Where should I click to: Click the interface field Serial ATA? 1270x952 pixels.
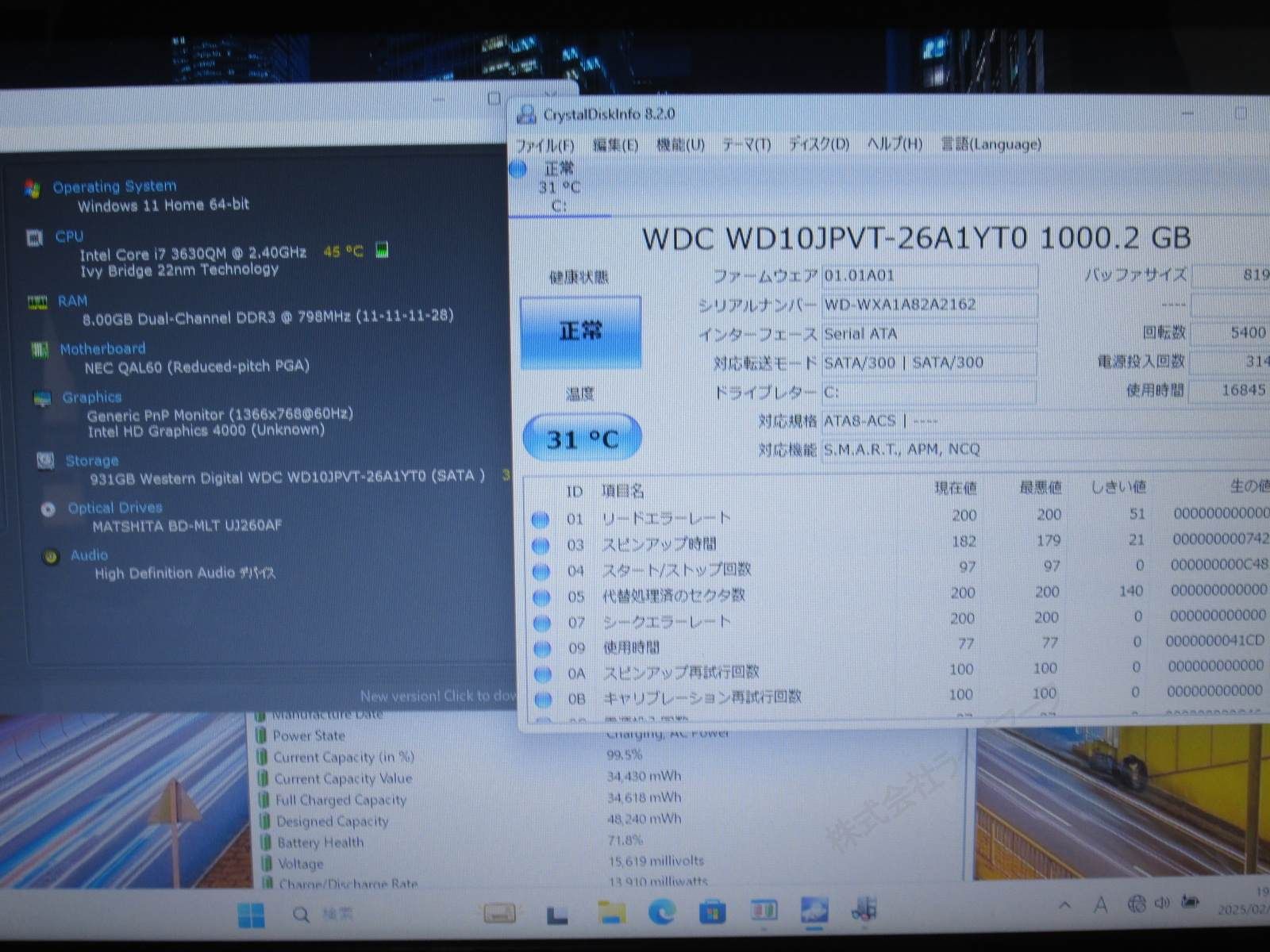coord(929,334)
